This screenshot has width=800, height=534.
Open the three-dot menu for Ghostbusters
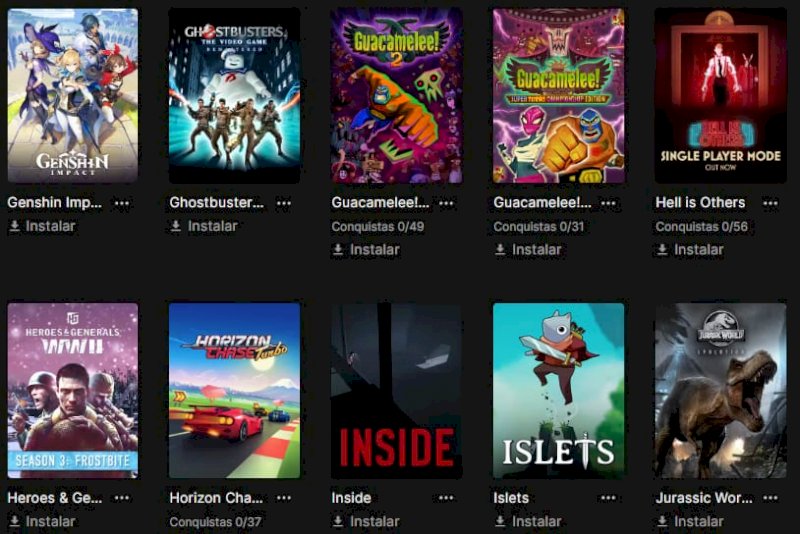tap(284, 203)
